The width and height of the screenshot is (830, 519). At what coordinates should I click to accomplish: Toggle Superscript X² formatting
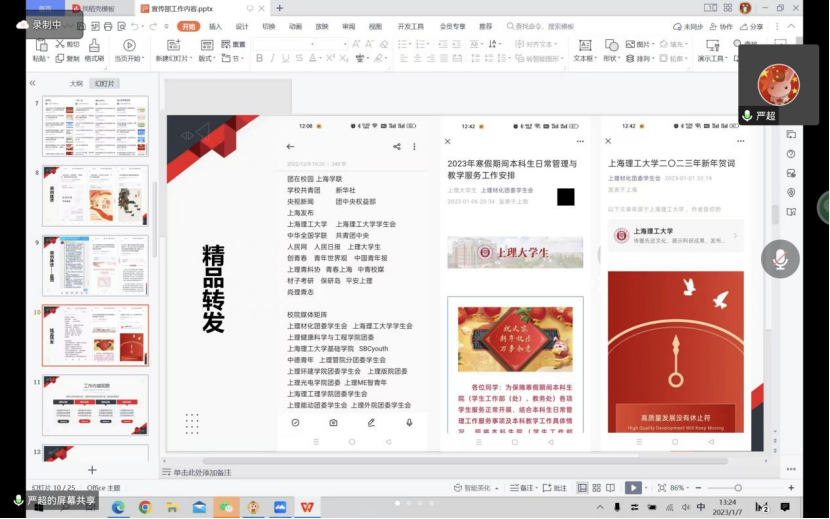click(330, 58)
